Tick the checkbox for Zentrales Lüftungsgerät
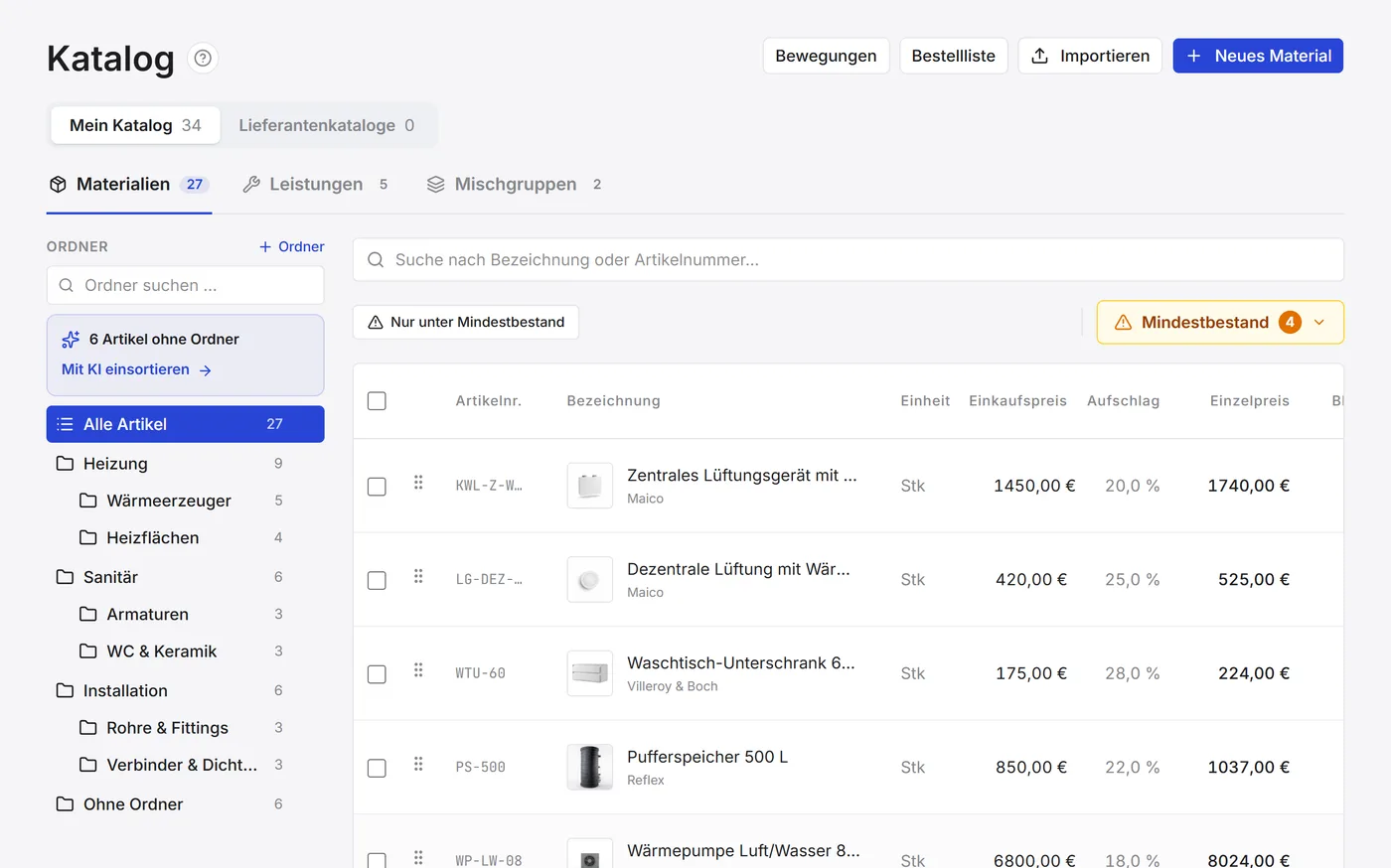1391x868 pixels. click(377, 487)
